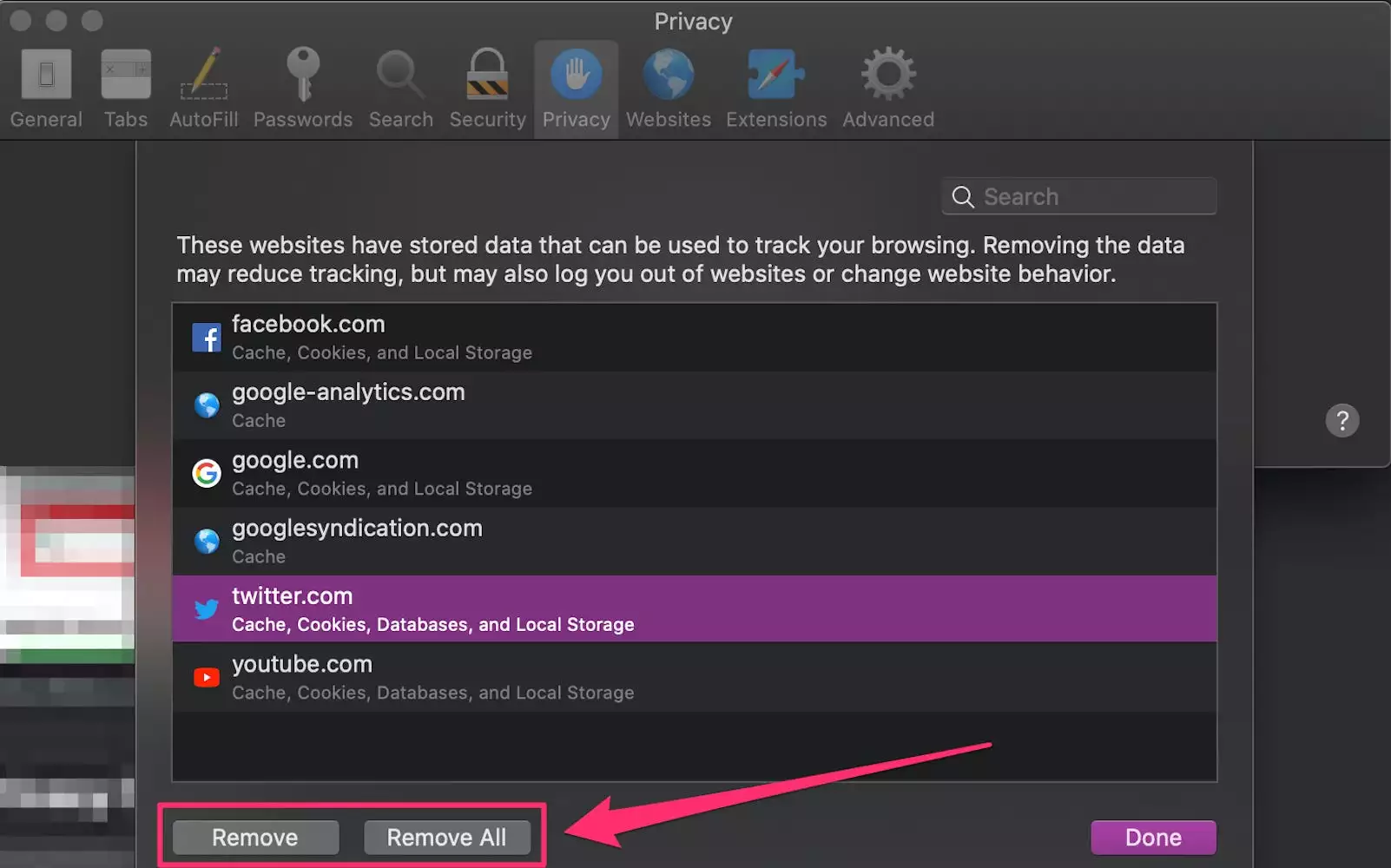Open the Websites globe pane
Screen dimensions: 1391x868
(x=668, y=89)
